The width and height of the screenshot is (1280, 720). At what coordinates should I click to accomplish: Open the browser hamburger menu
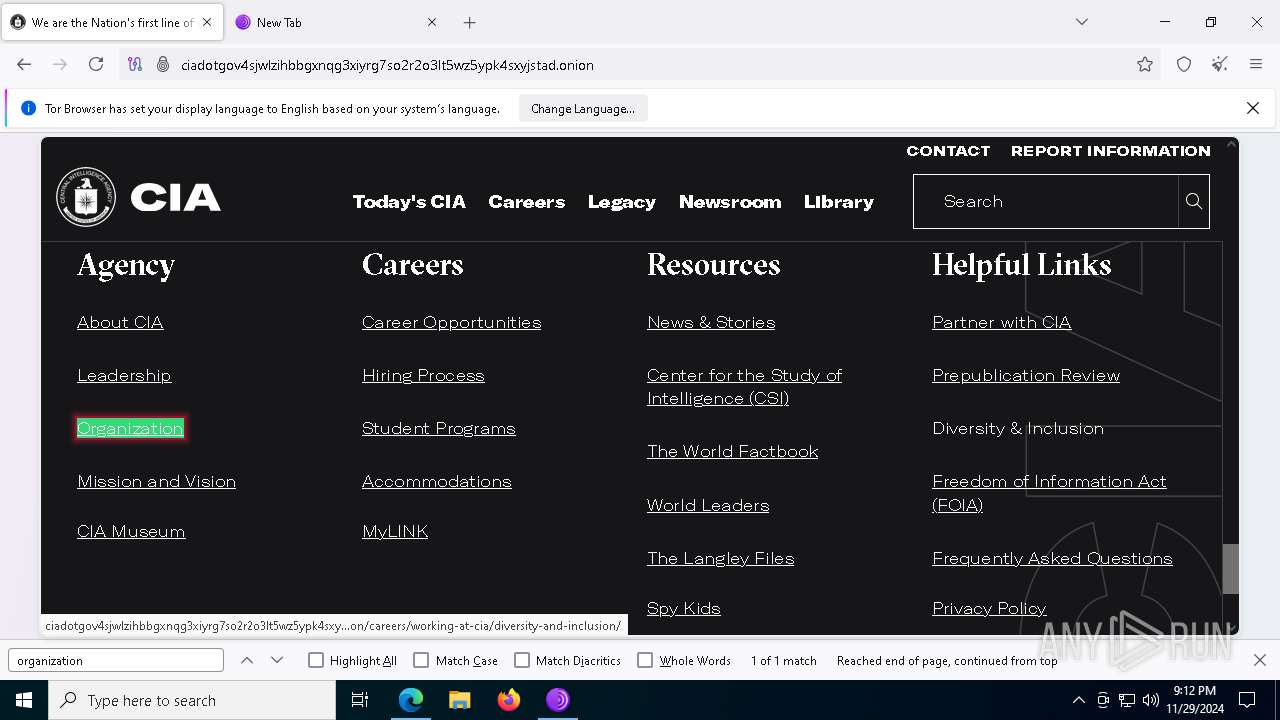(x=1256, y=65)
